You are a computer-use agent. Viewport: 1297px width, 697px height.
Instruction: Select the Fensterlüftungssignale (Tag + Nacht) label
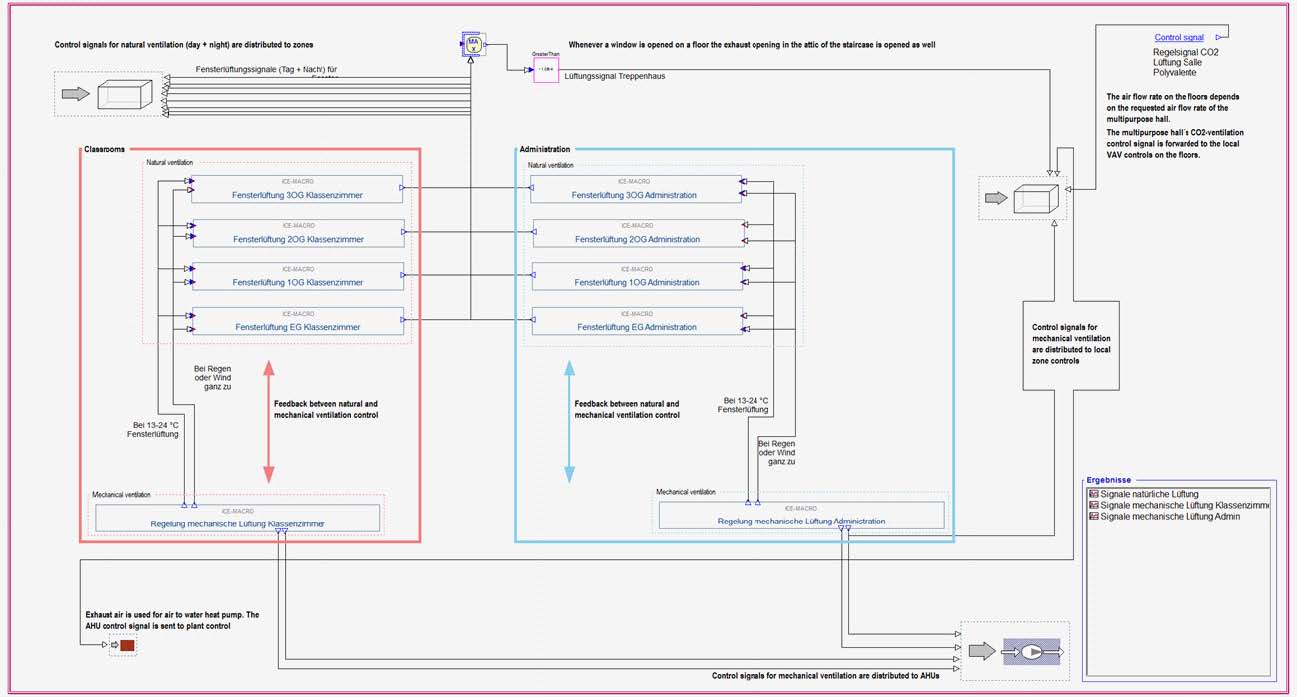268,70
